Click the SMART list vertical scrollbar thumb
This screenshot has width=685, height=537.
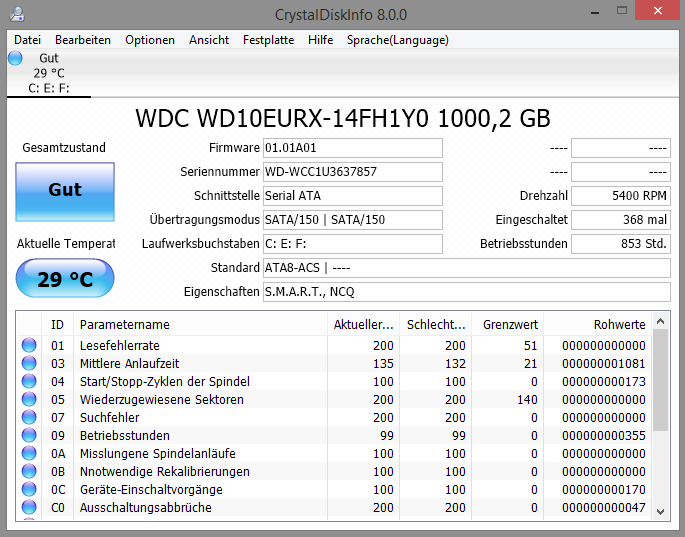(x=661, y=380)
